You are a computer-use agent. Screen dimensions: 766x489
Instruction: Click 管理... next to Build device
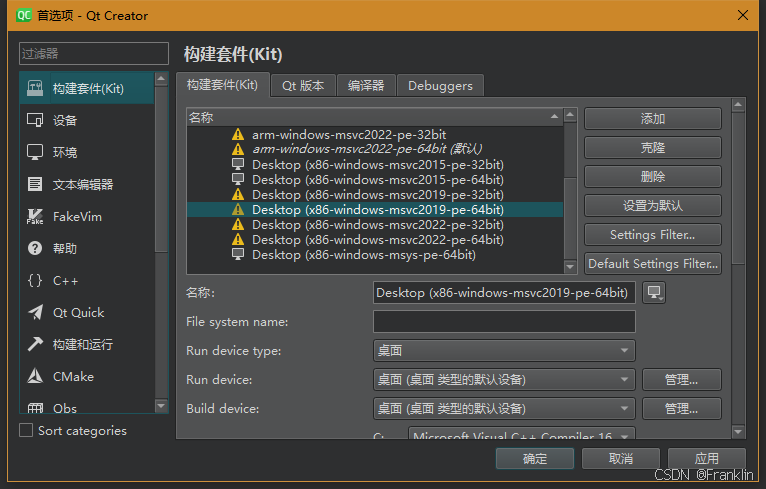(x=681, y=408)
